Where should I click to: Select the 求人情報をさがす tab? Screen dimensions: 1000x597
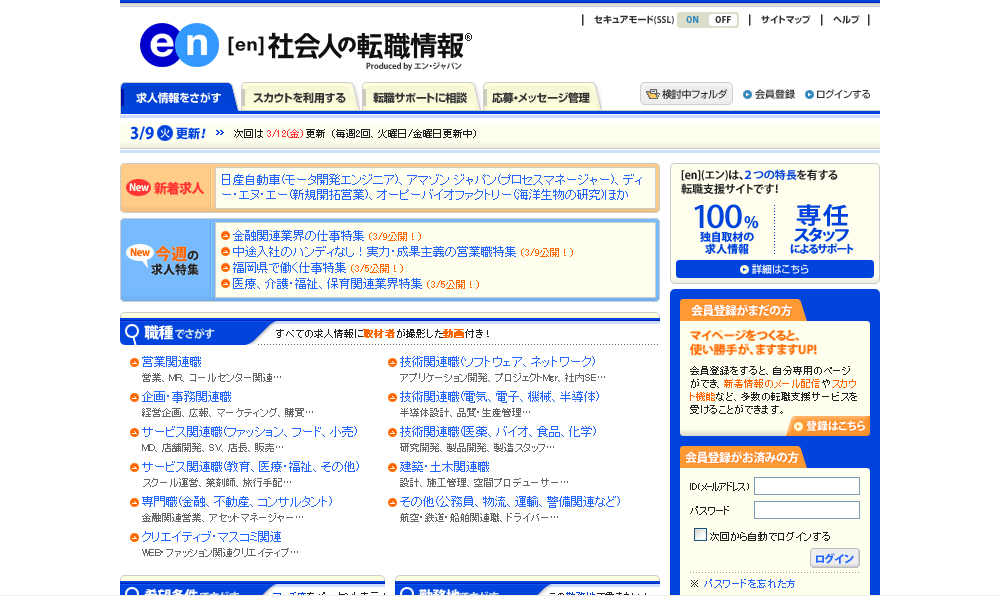click(x=179, y=98)
